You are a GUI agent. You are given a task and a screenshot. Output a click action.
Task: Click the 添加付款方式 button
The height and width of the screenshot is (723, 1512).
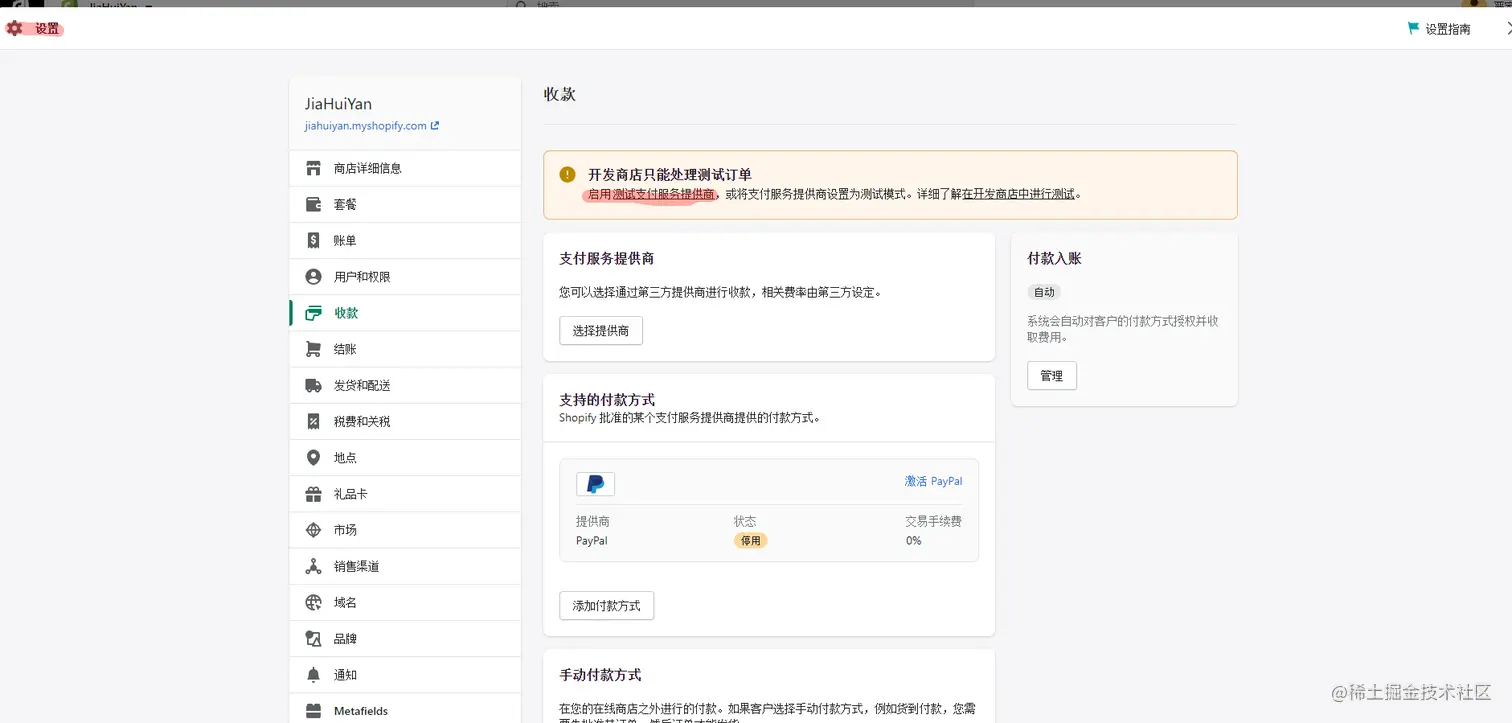(606, 606)
